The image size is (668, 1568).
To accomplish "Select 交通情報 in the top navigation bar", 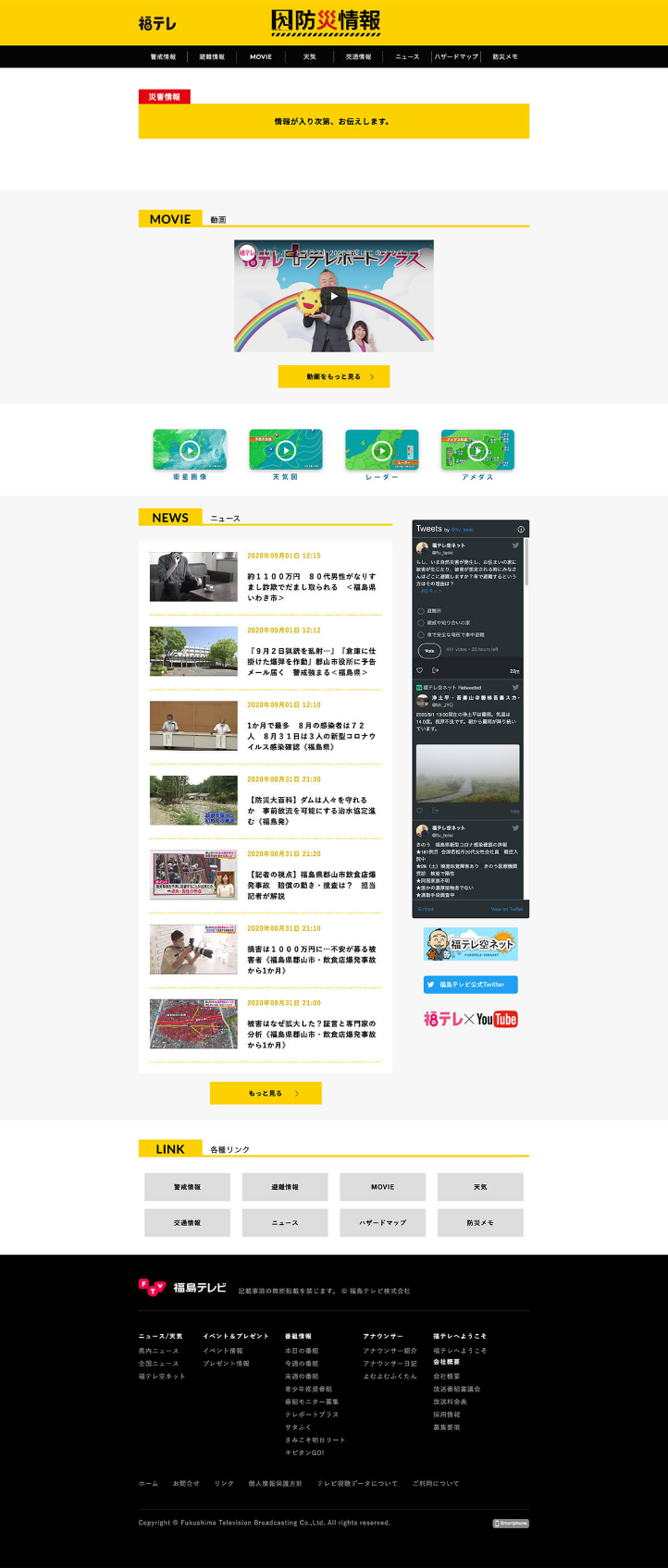I will pyautogui.click(x=358, y=56).
